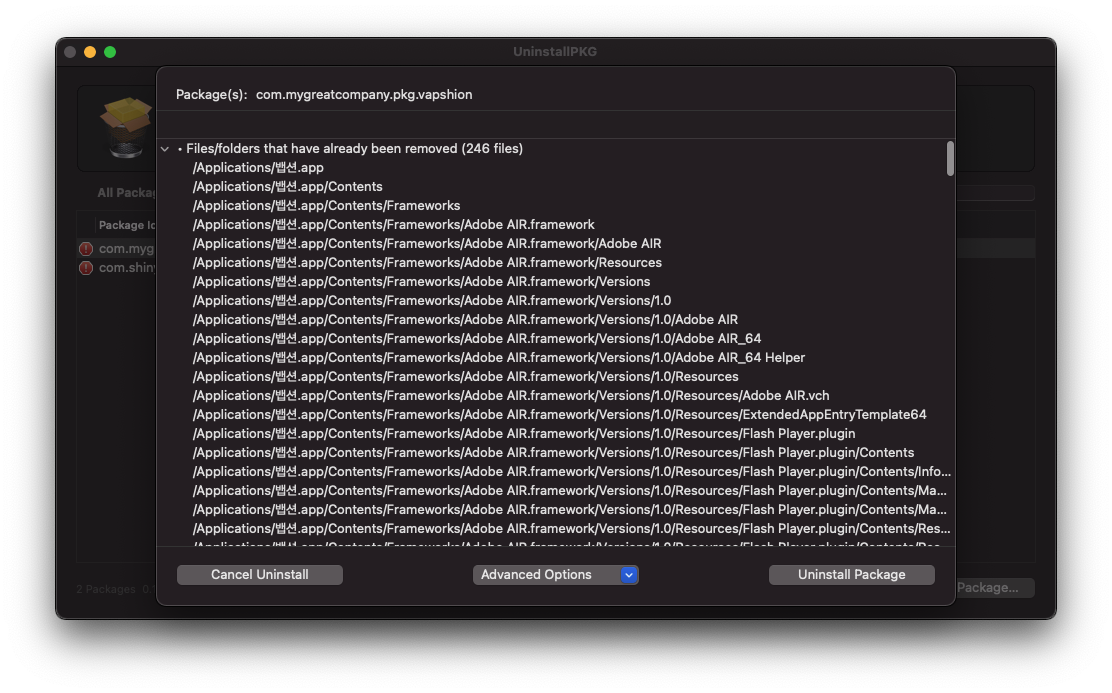Select the row ending in Contents/Info...
The height and width of the screenshot is (693, 1112).
click(x=554, y=472)
